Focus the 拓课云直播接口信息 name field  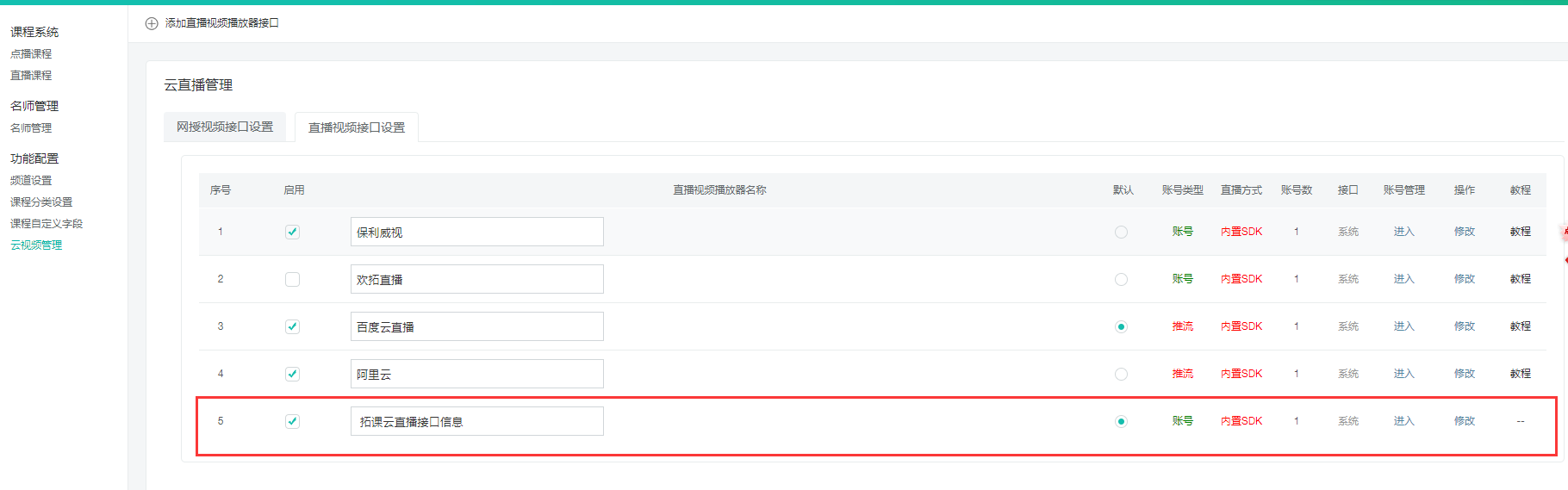point(476,421)
